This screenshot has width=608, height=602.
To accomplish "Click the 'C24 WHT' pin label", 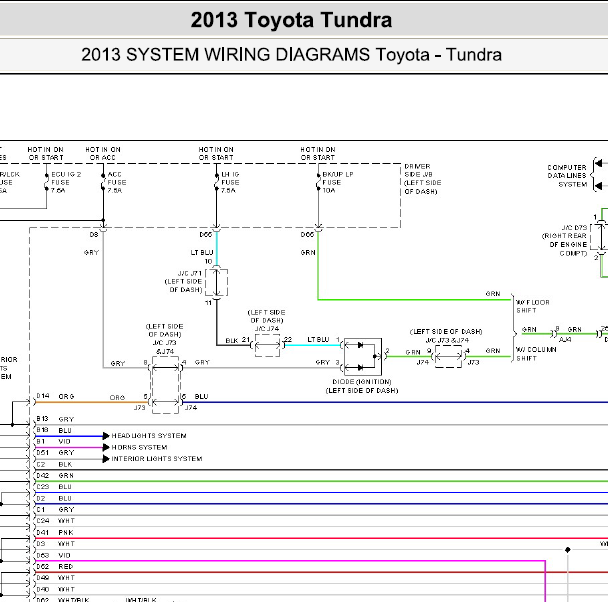I will 55,521.
